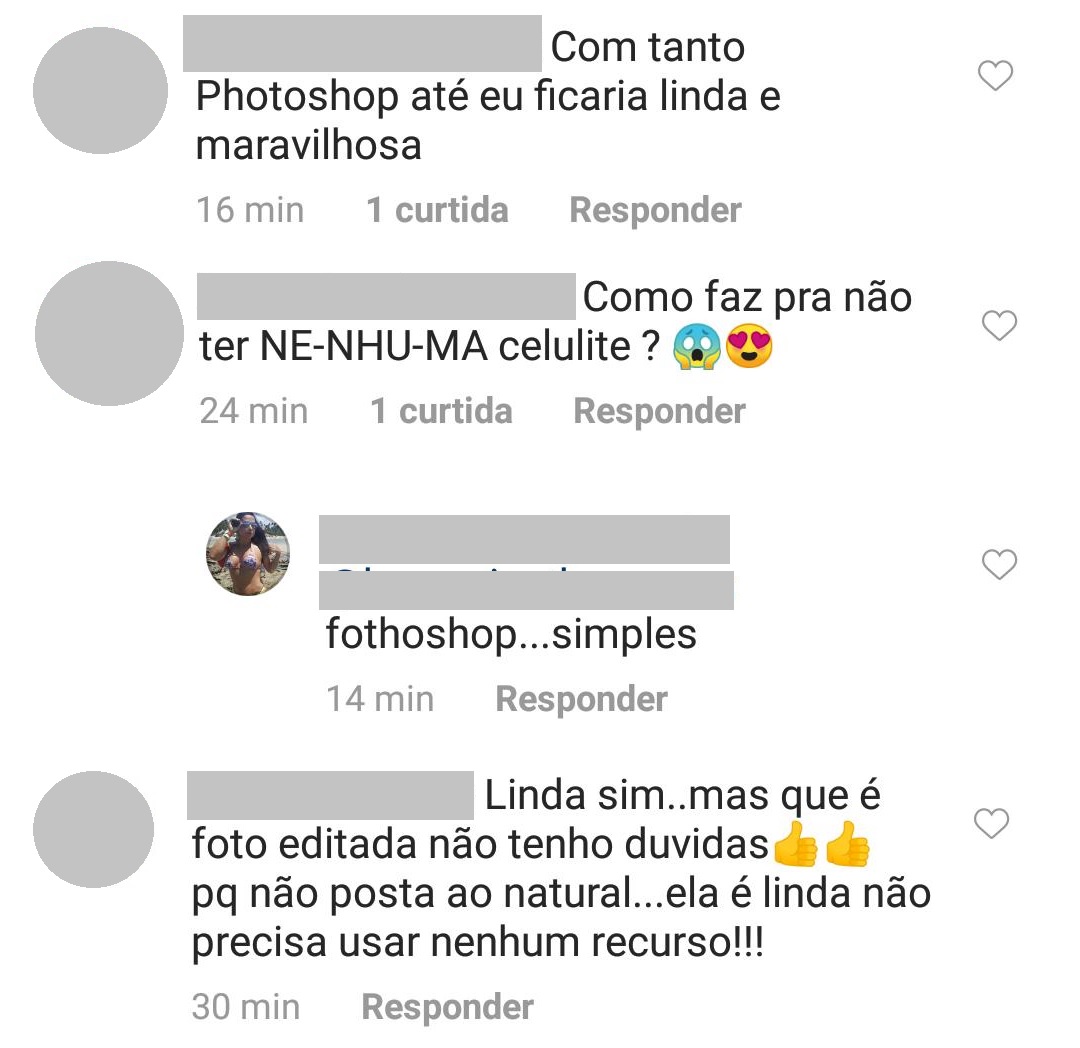Open hidden username before "Linda sim..mas"

[x=331, y=795]
